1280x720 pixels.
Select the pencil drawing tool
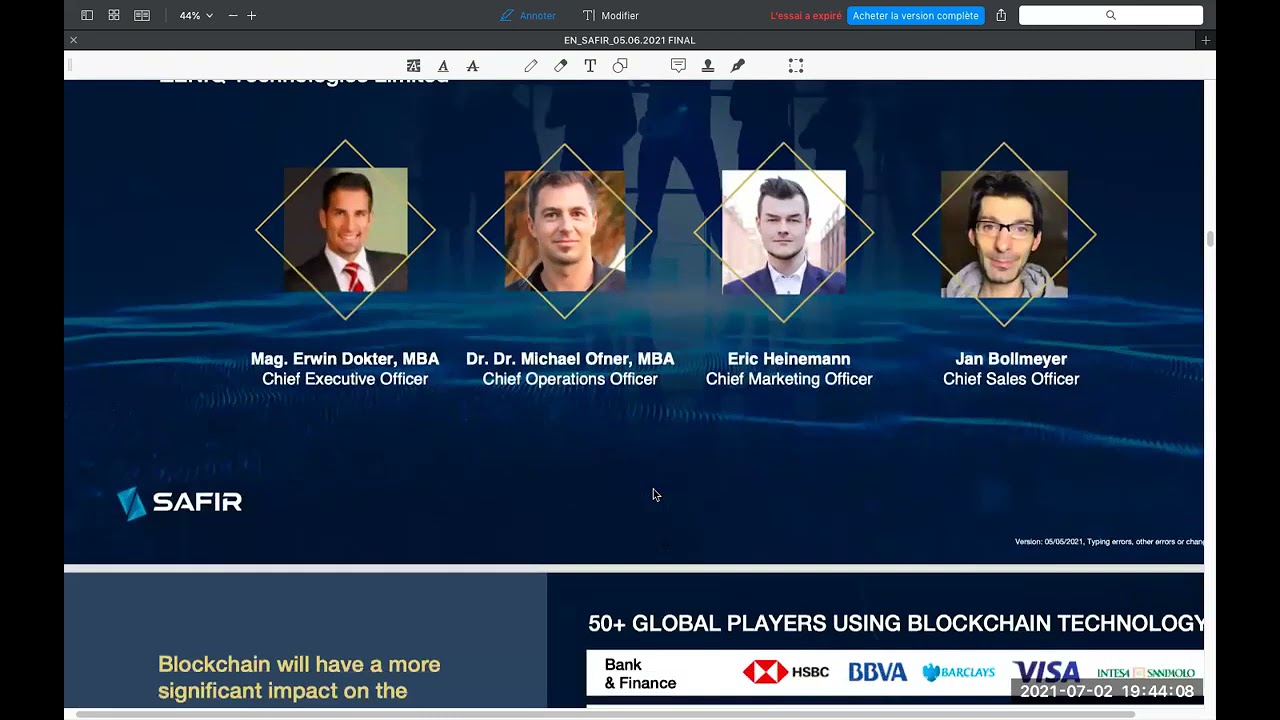[x=531, y=66]
